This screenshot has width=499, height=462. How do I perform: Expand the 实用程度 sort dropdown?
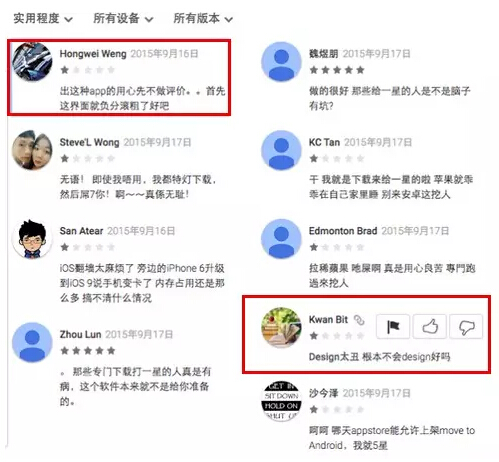point(43,18)
